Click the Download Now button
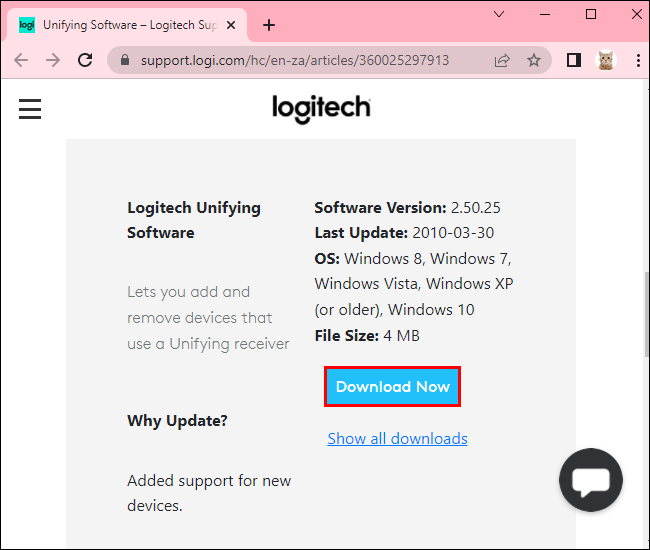This screenshot has height=550, width=650. 393,387
